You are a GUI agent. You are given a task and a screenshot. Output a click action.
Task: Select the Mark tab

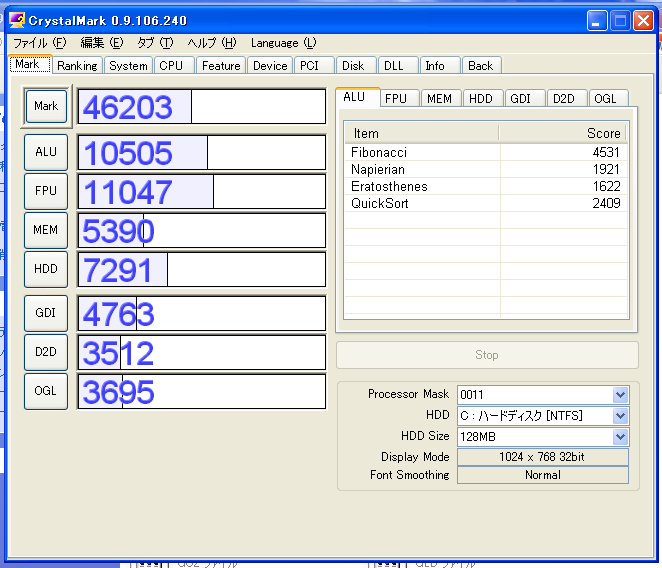(x=30, y=64)
